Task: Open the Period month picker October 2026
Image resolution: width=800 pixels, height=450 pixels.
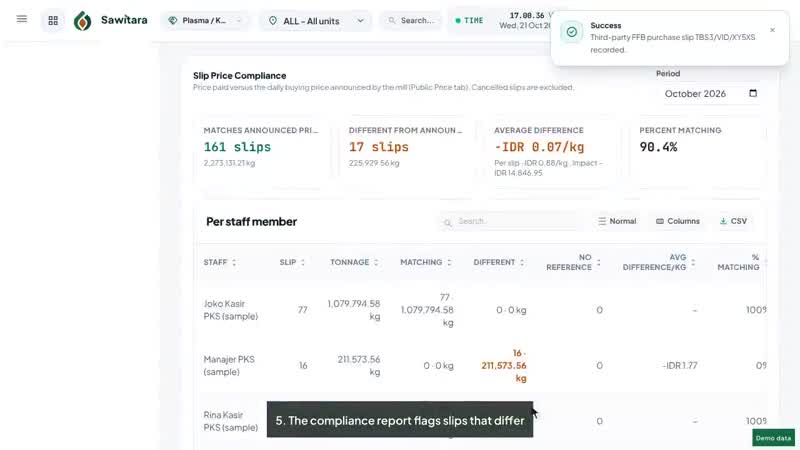Action: 711,93
